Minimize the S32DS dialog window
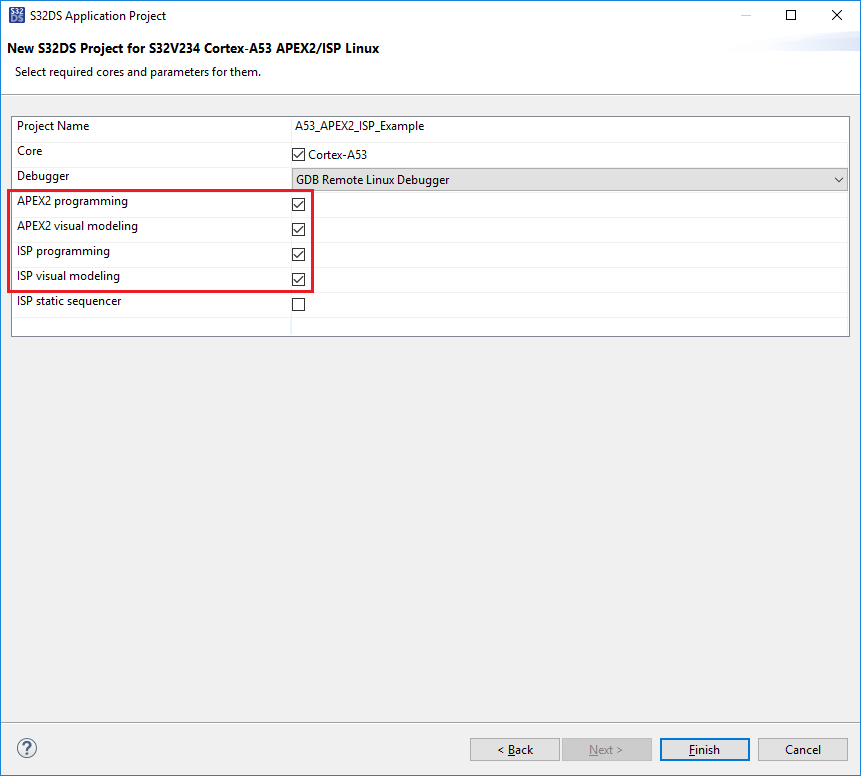861x776 pixels. point(746,15)
